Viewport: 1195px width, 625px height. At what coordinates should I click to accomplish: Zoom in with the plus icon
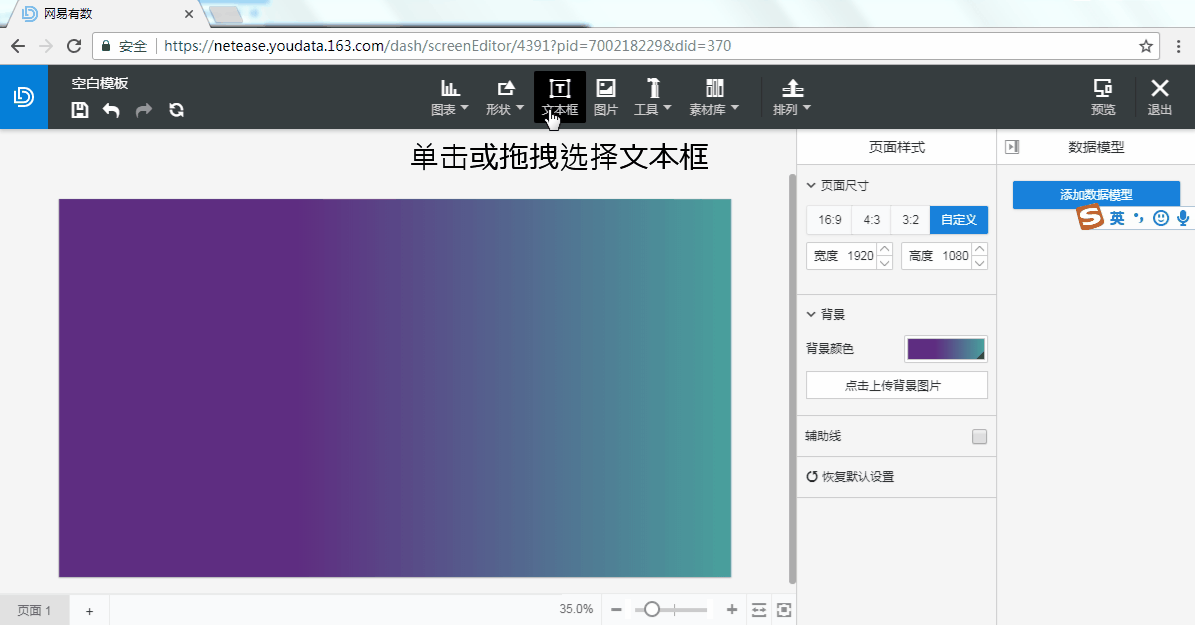732,609
